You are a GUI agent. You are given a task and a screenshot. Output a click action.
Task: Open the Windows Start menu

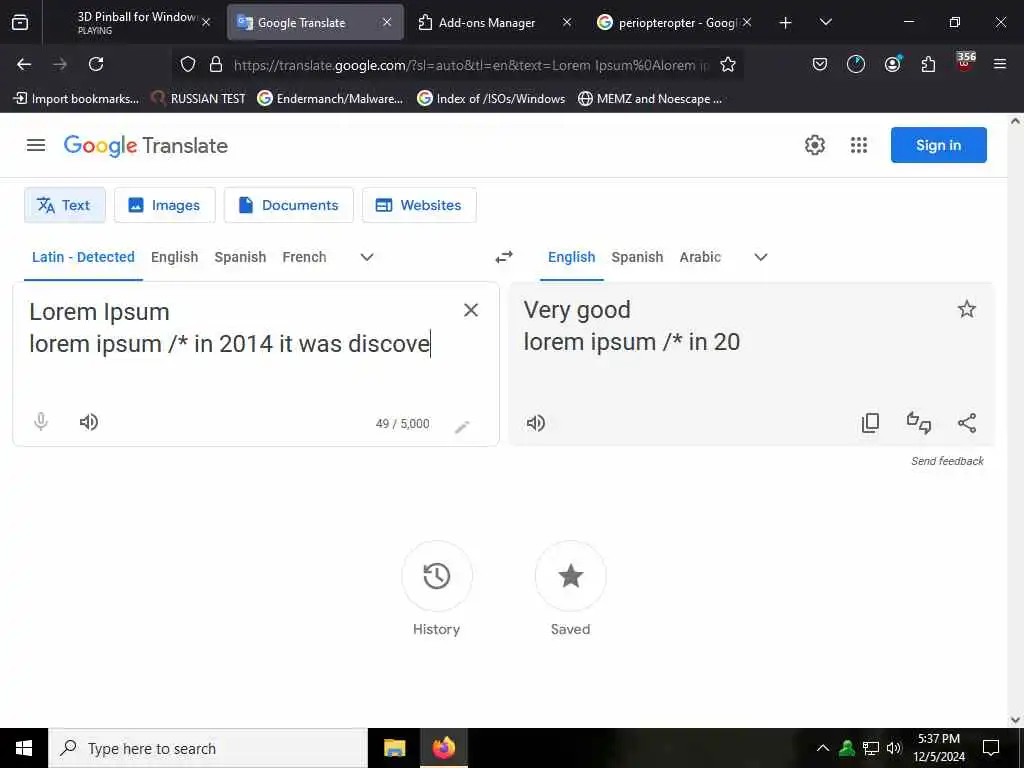point(24,748)
